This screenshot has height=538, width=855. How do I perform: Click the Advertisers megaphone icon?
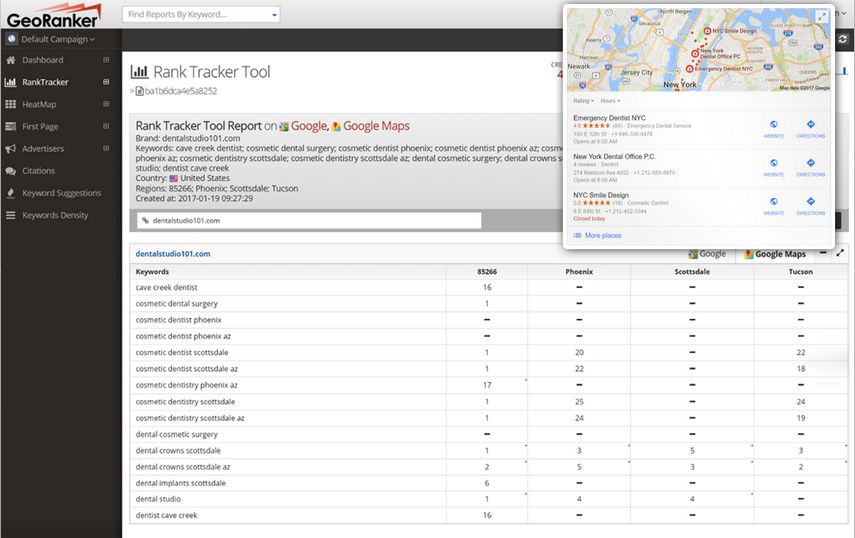(x=10, y=148)
